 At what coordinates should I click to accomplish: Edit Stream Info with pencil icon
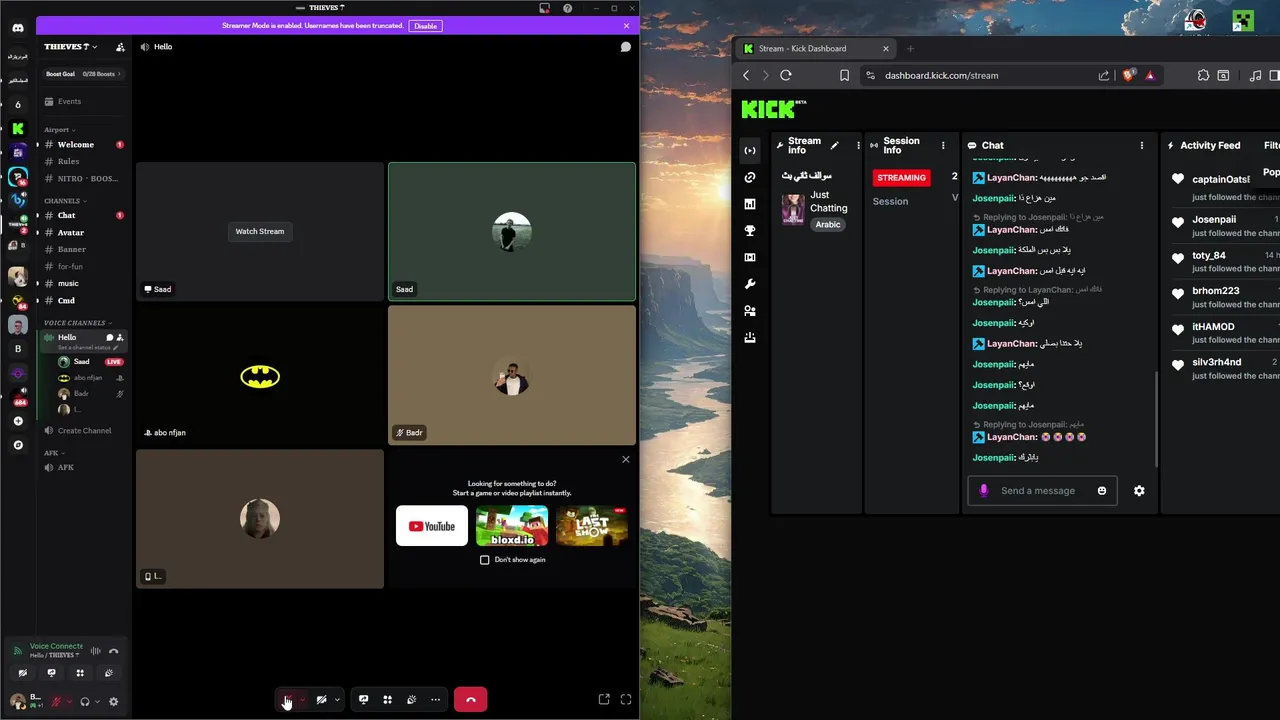[x=835, y=145]
